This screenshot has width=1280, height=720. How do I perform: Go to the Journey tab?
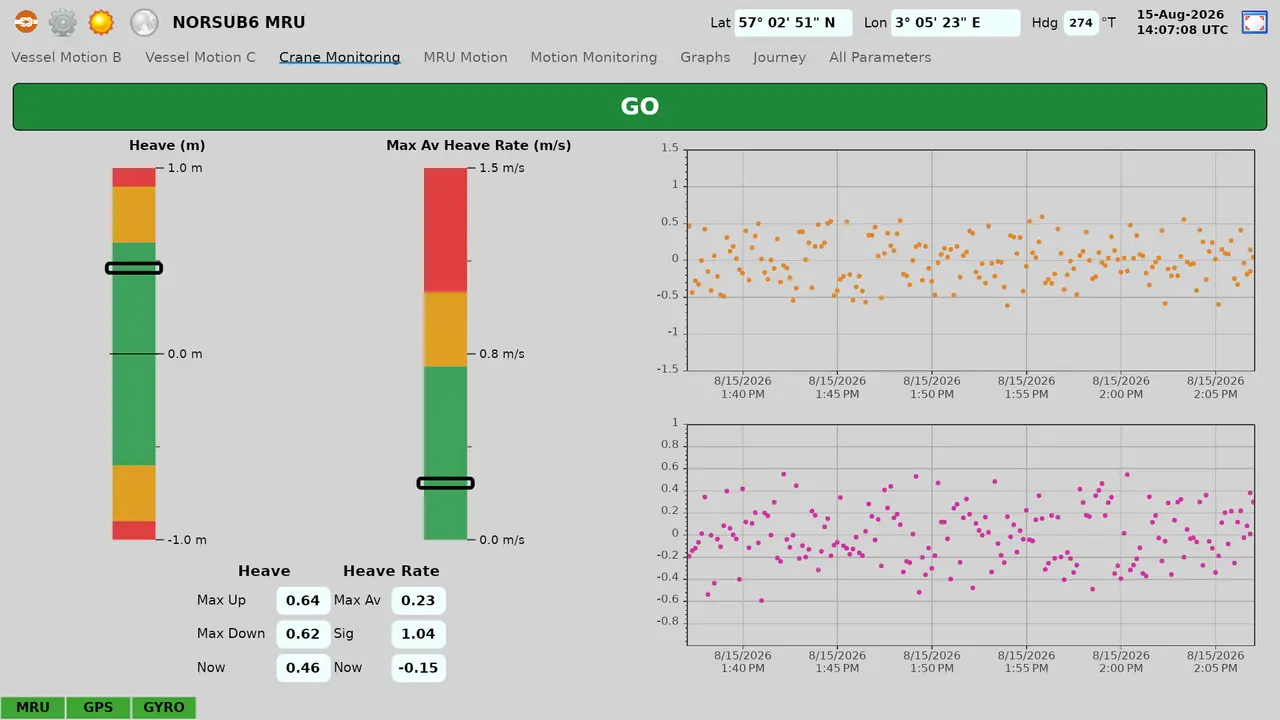tap(779, 57)
